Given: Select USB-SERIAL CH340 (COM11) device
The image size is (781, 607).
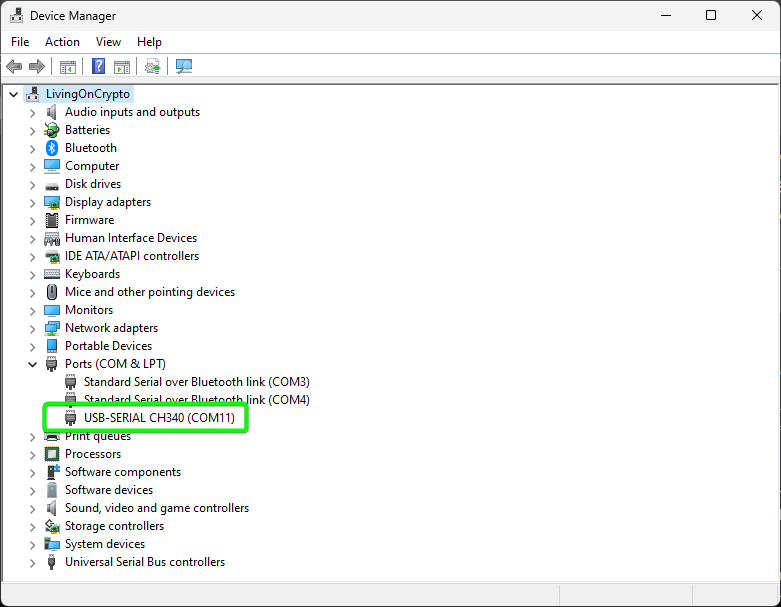Looking at the screenshot, I should (x=159, y=418).
